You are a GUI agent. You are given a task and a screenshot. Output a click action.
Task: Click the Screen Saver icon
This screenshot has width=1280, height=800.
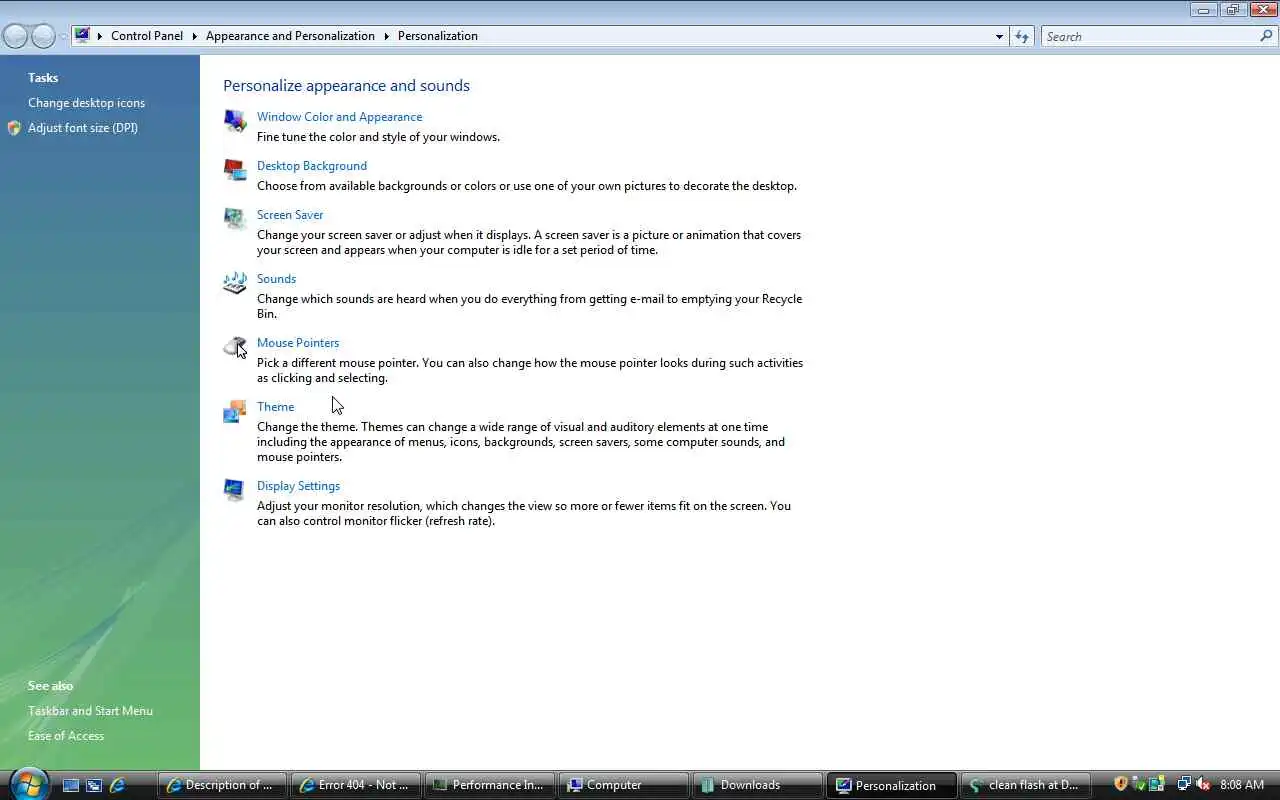235,219
